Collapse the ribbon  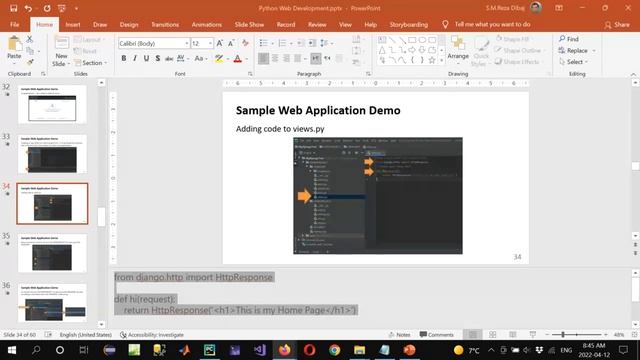(x=633, y=74)
